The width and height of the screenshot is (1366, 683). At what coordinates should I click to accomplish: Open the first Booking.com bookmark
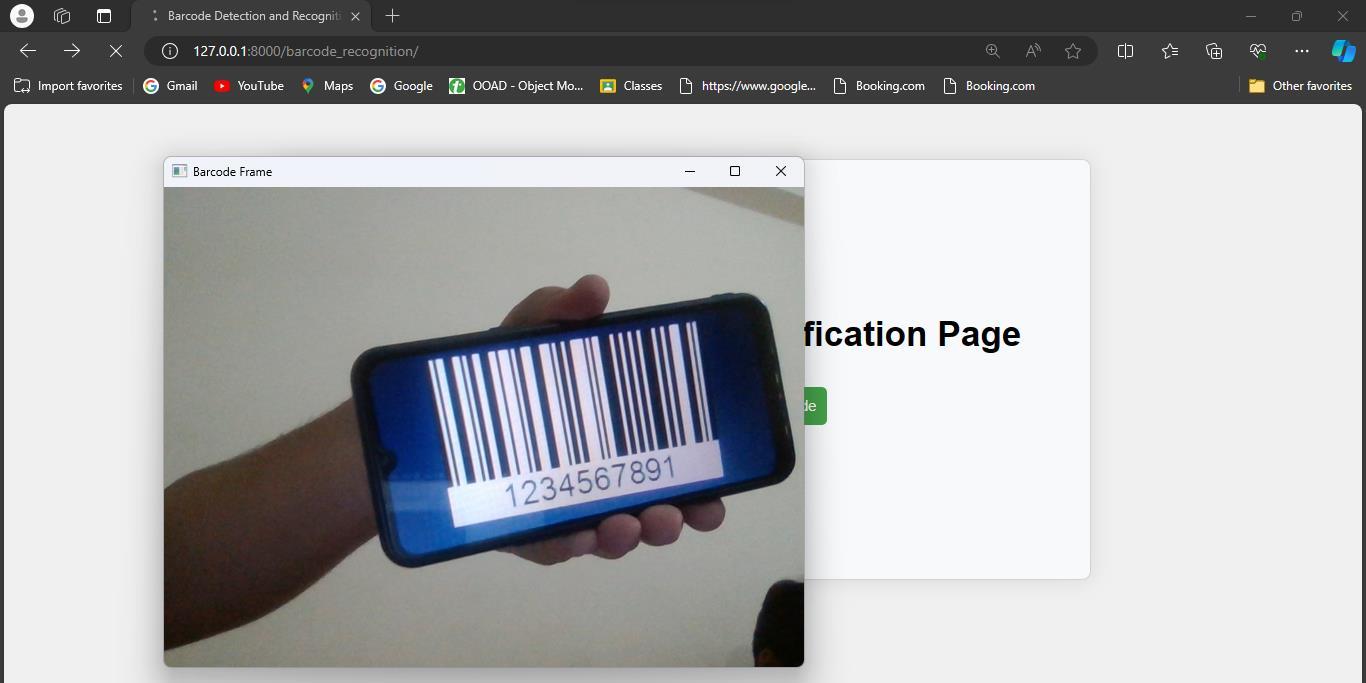coord(879,86)
